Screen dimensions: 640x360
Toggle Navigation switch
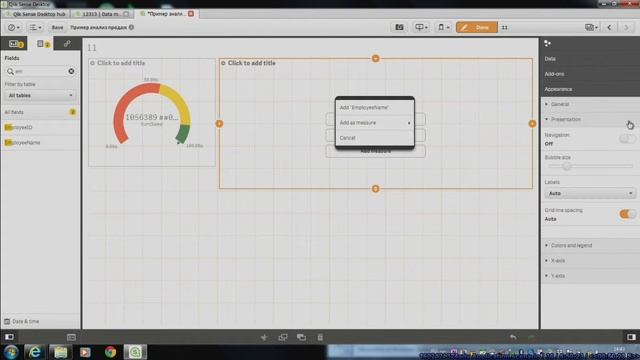(627, 139)
